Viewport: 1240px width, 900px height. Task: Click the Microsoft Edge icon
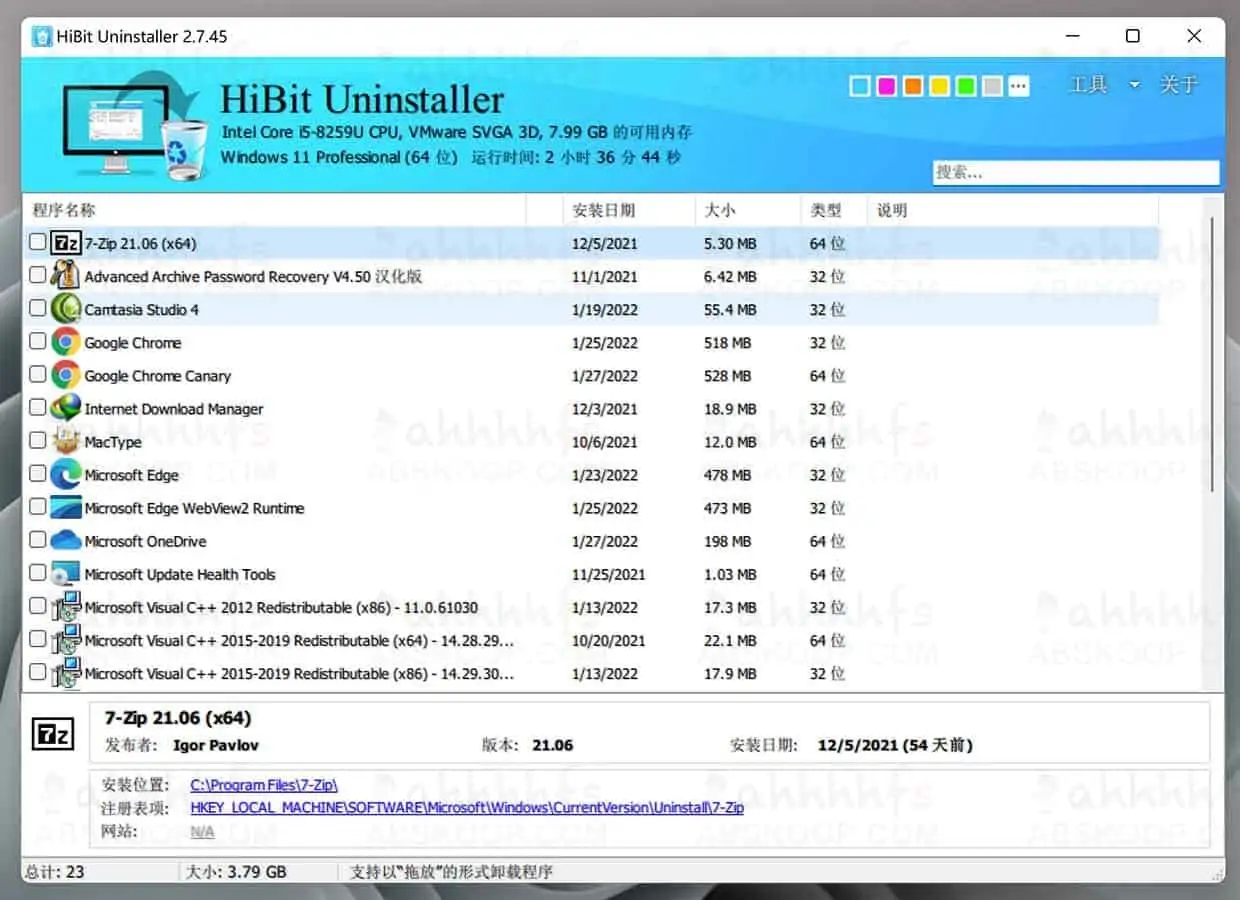(x=64, y=475)
